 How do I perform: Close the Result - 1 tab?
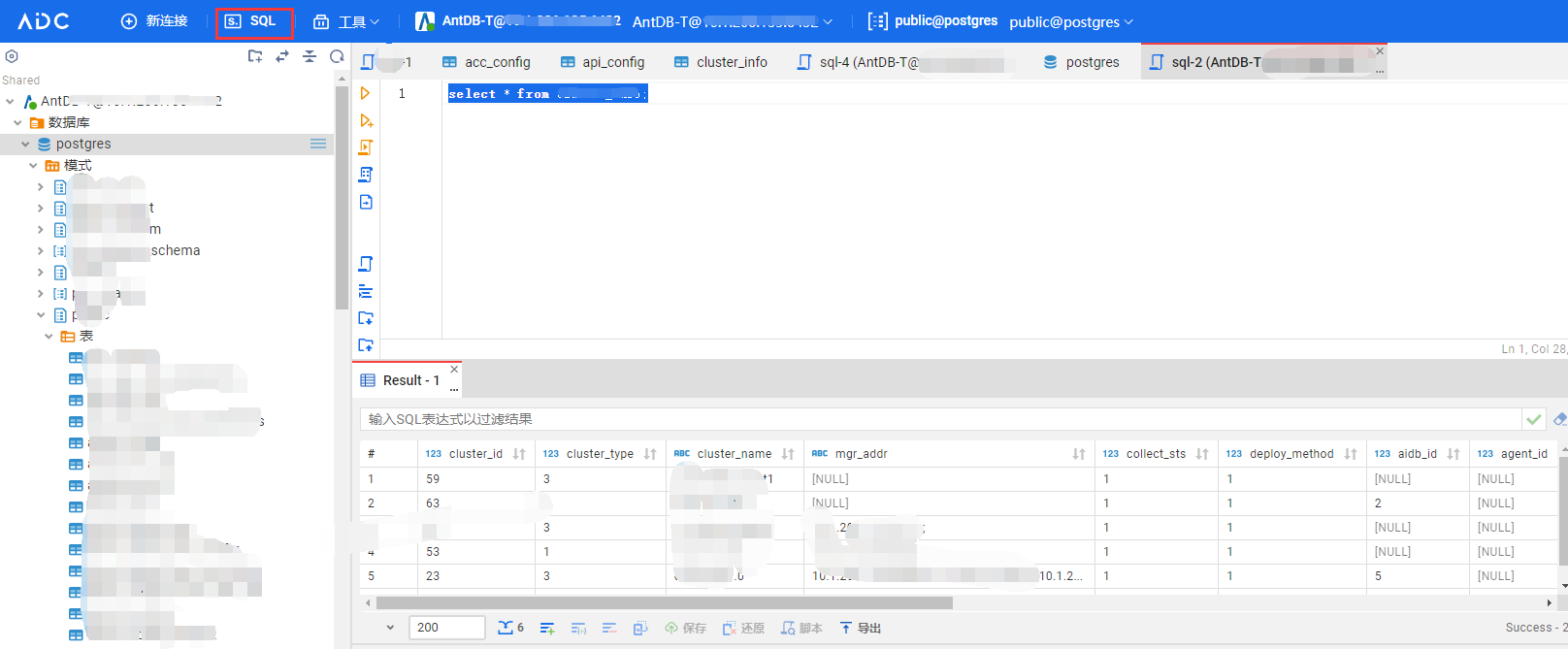[x=454, y=370]
